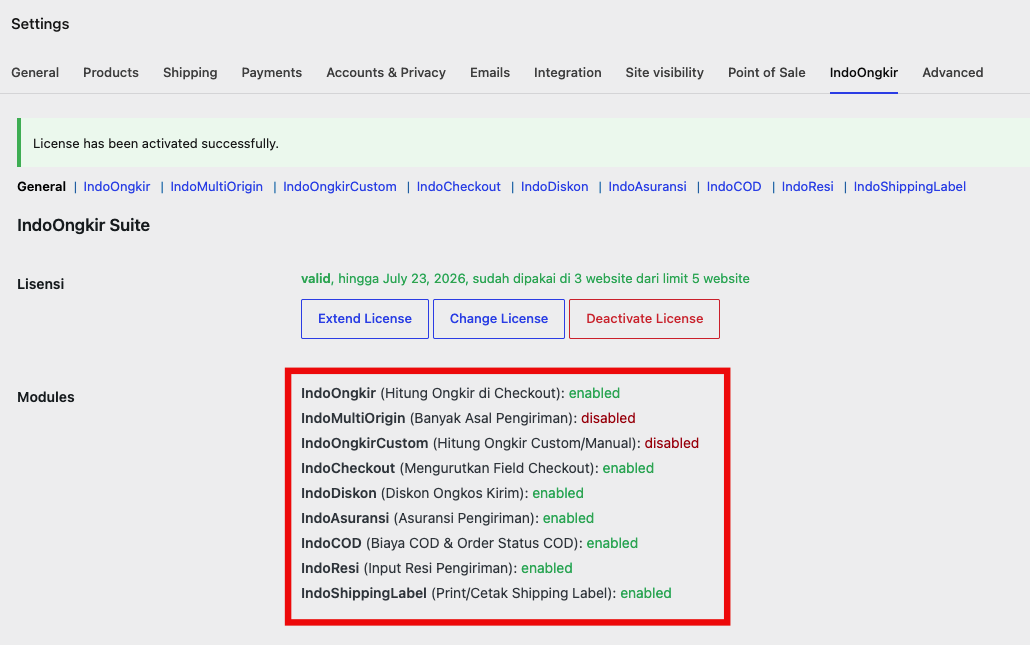Go to the IndoCOD section link
Screen dimensions: 1030x645
[734, 187]
